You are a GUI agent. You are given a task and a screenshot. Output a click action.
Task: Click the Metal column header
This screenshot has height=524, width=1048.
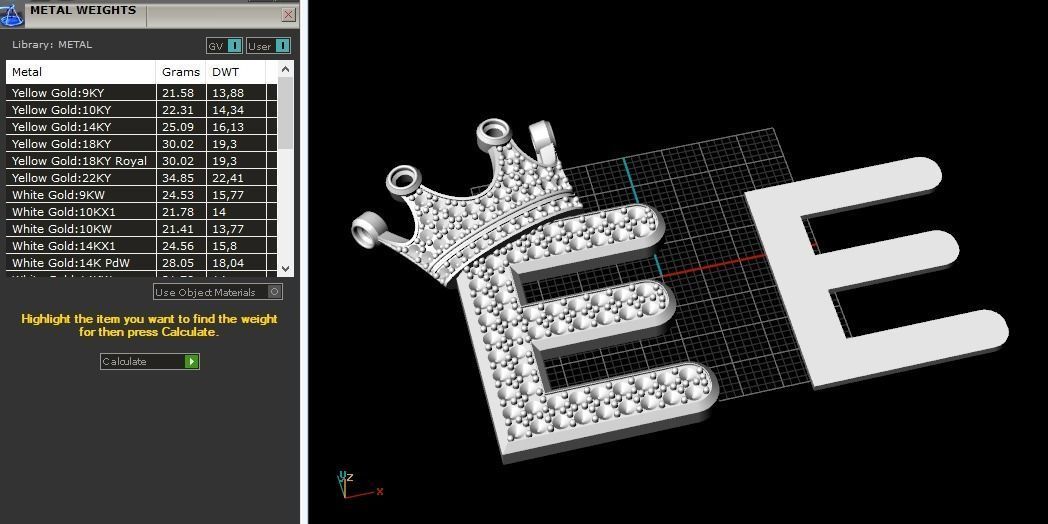click(81, 72)
